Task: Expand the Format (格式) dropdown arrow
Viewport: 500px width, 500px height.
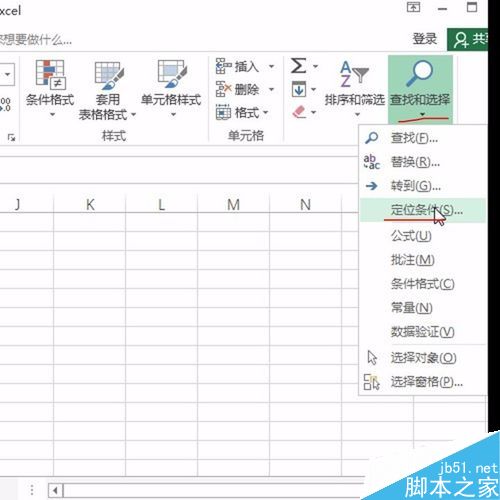Action: tap(266, 112)
